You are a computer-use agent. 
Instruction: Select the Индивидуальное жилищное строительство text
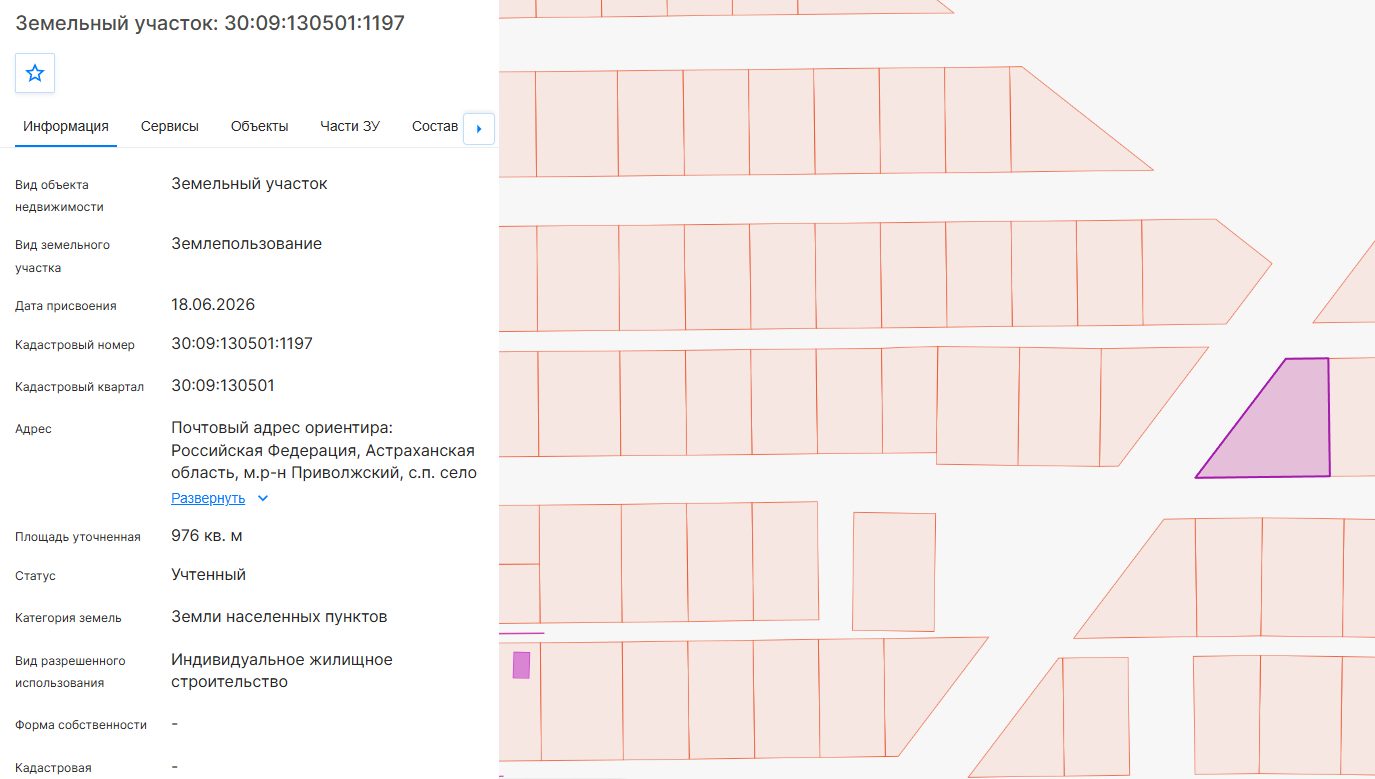pyautogui.click(x=282, y=671)
